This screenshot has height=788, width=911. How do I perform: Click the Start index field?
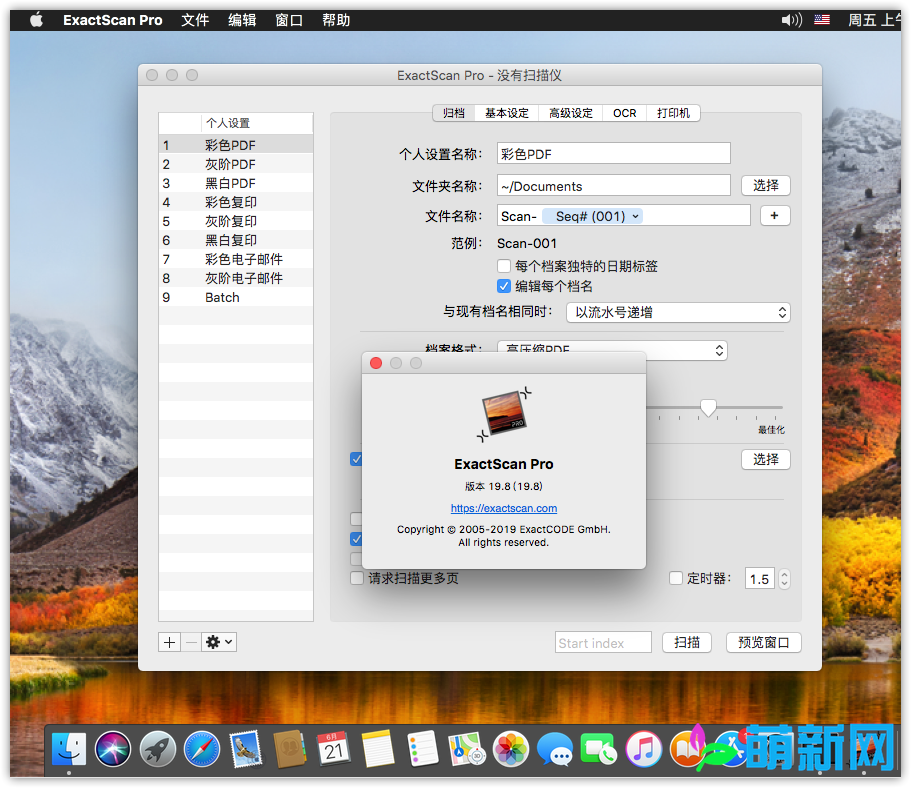[603, 643]
